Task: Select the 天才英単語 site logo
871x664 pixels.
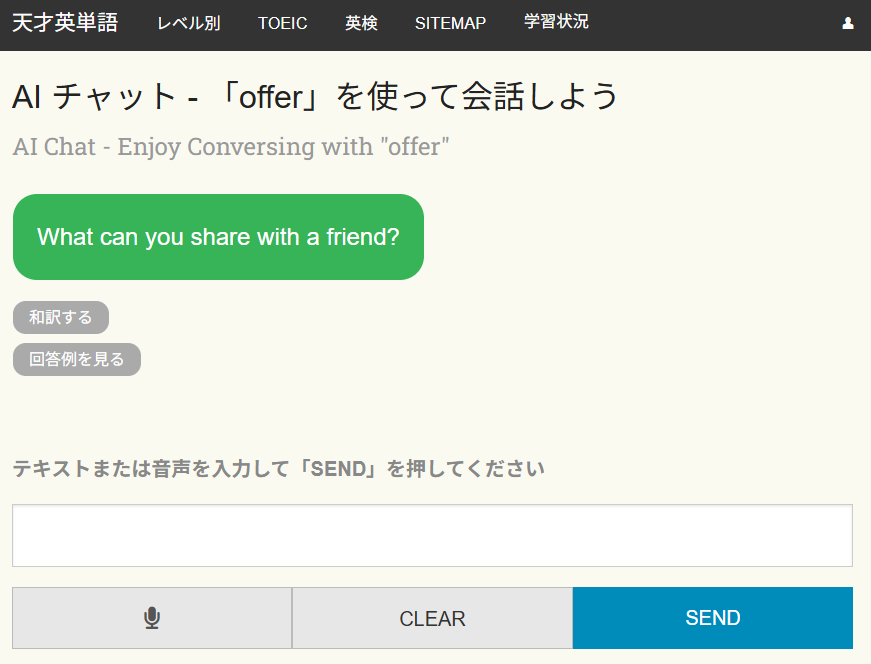Action: 63,23
